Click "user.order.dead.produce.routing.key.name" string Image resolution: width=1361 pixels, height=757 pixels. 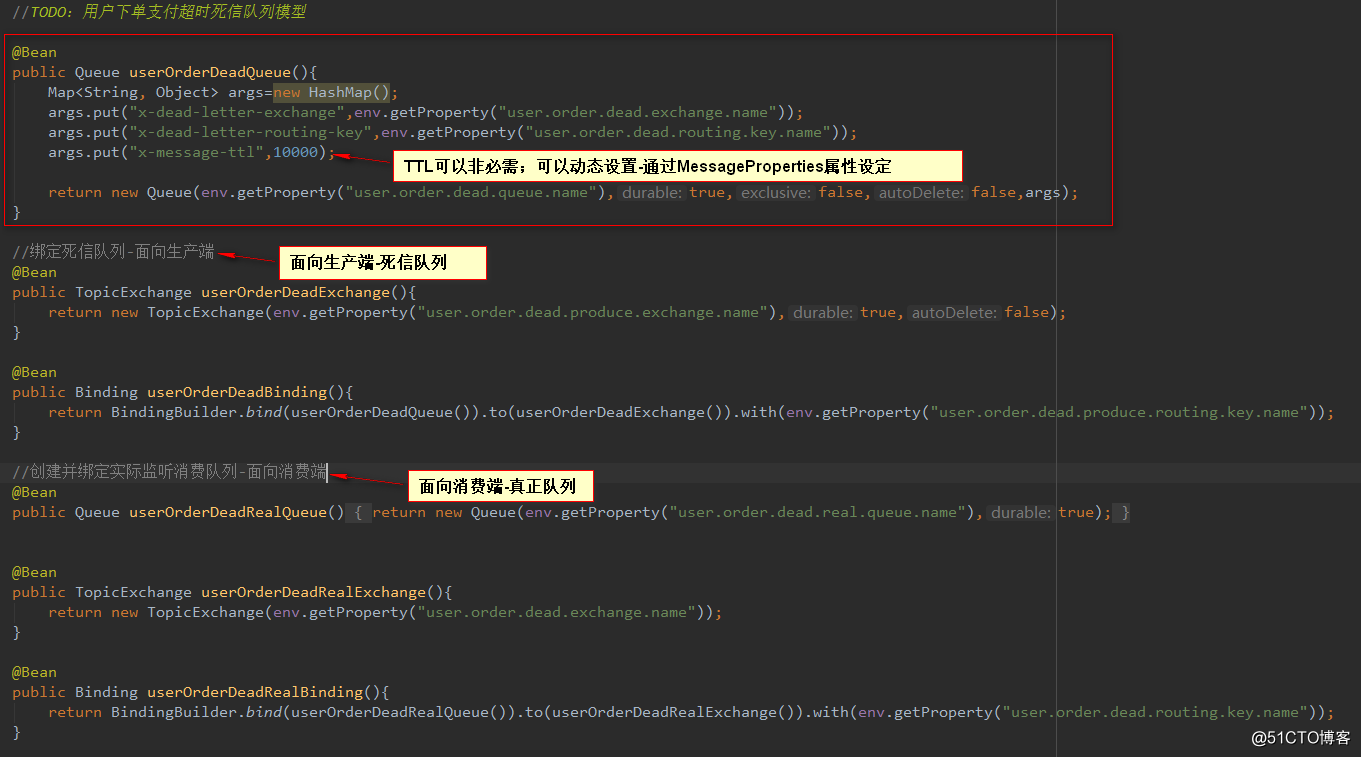[1121, 412]
